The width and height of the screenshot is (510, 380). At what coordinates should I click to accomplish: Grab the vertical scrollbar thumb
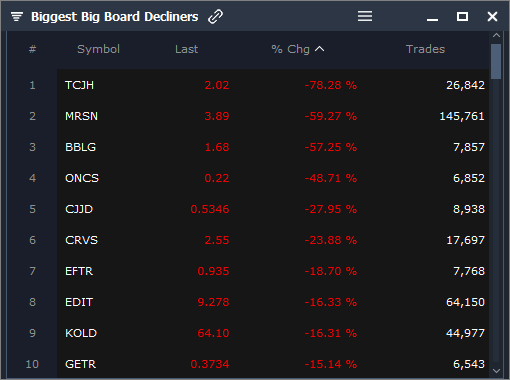pos(496,61)
